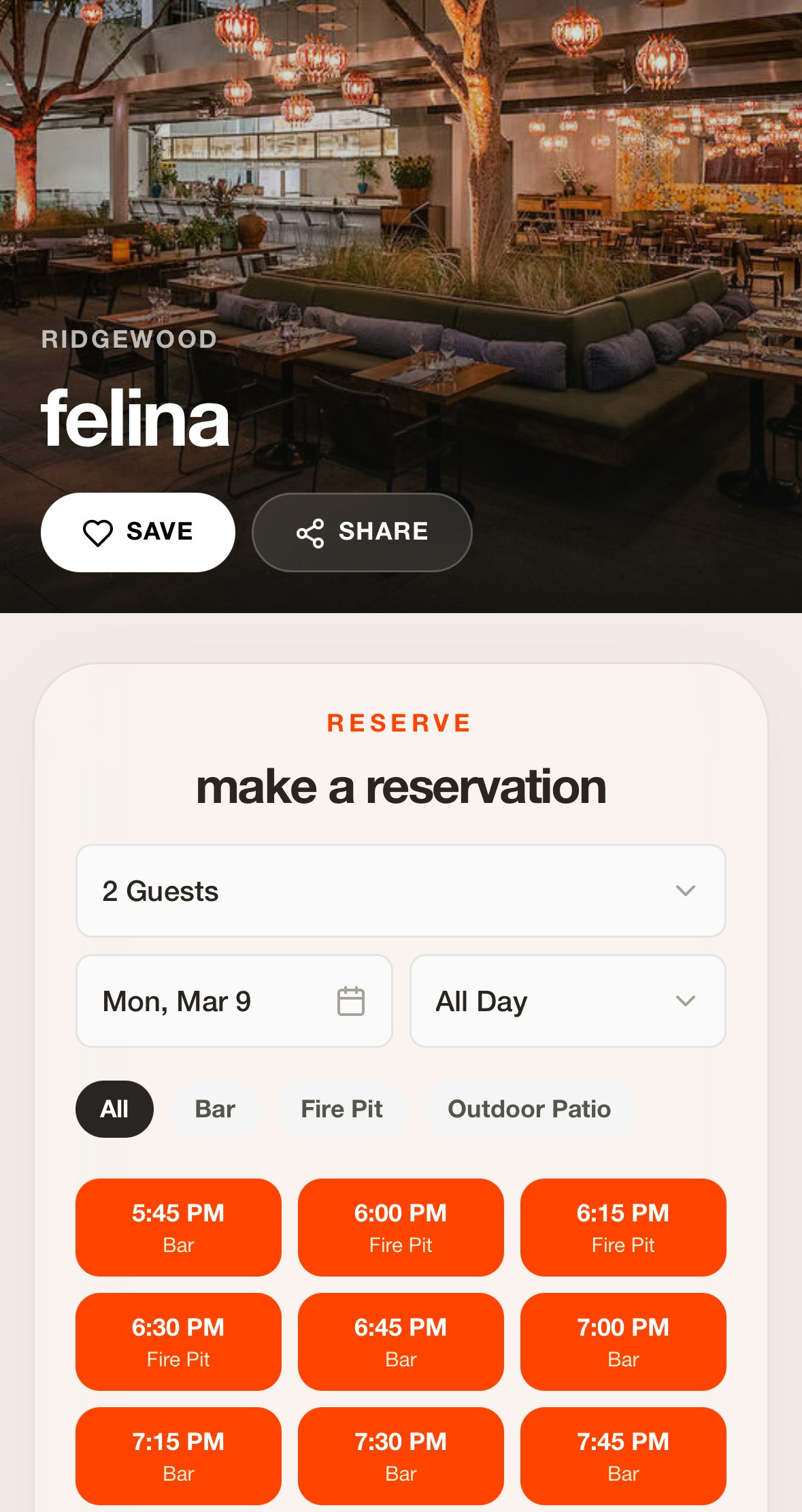This screenshot has height=1512, width=802.
Task: Reserve the 6:00 PM Fire Pit slot
Action: point(401,1228)
